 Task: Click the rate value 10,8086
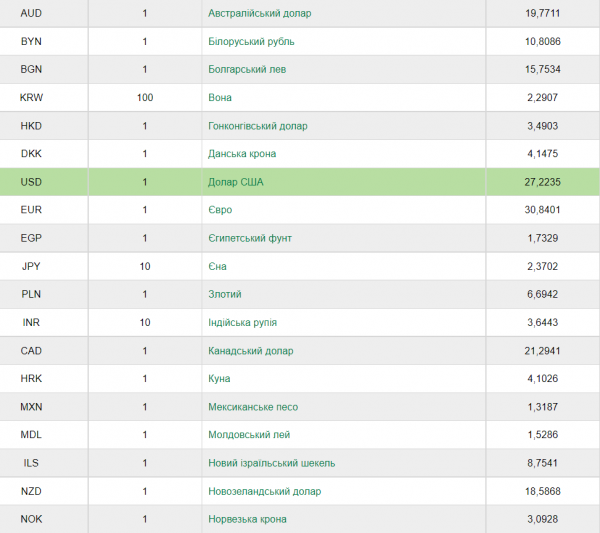[x=542, y=41]
